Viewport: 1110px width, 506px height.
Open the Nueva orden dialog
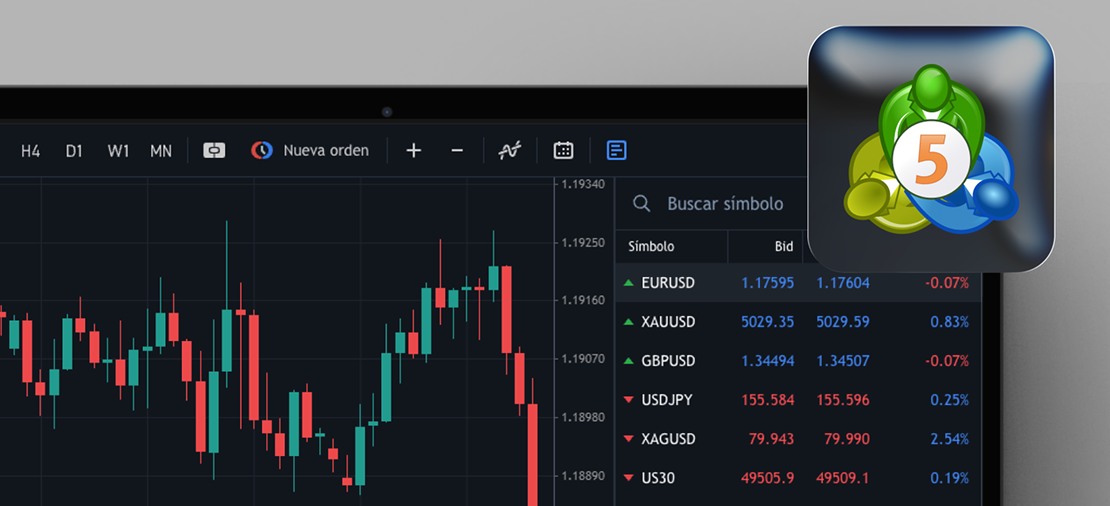click(310, 151)
